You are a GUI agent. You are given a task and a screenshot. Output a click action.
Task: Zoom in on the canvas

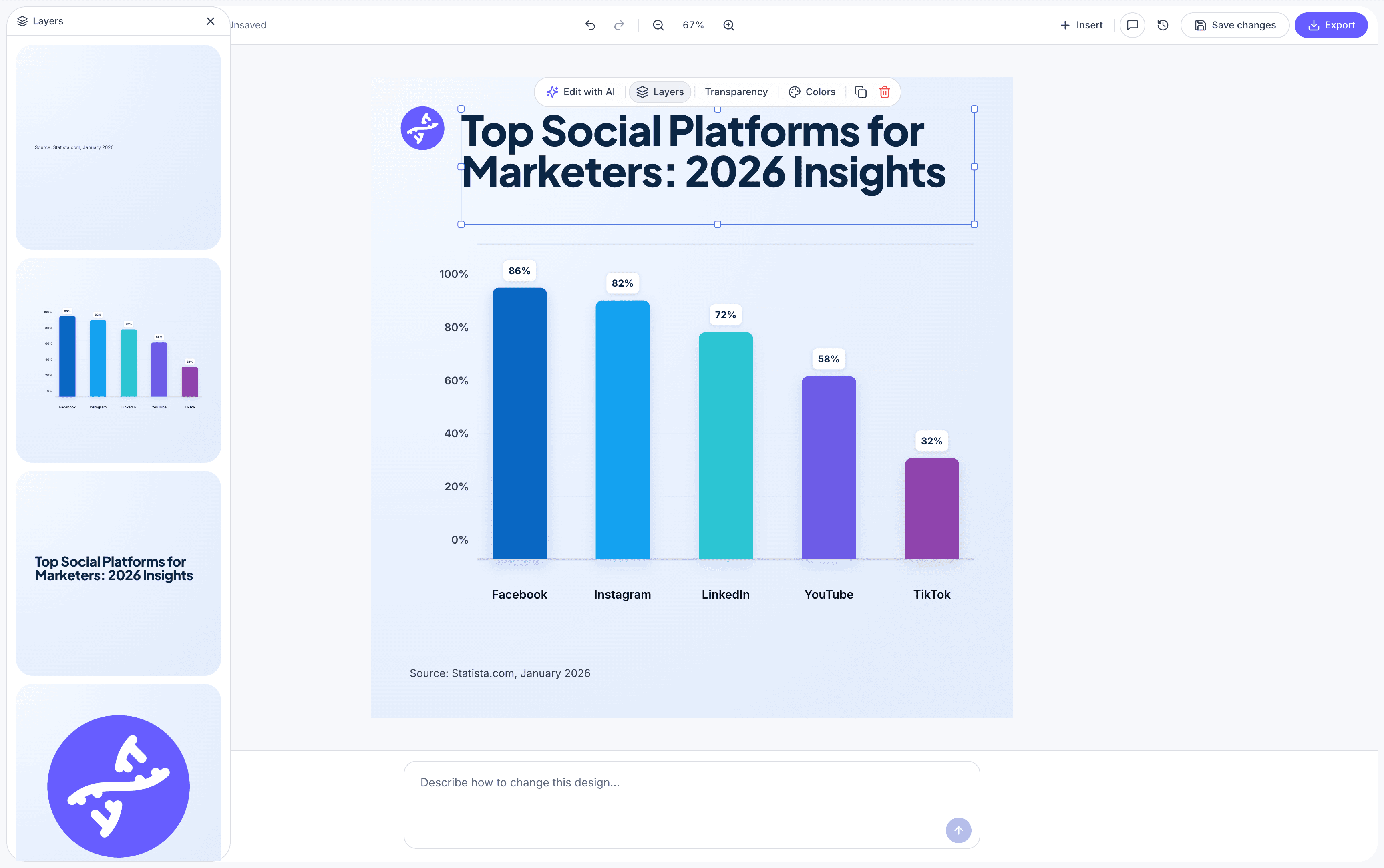pyautogui.click(x=728, y=25)
